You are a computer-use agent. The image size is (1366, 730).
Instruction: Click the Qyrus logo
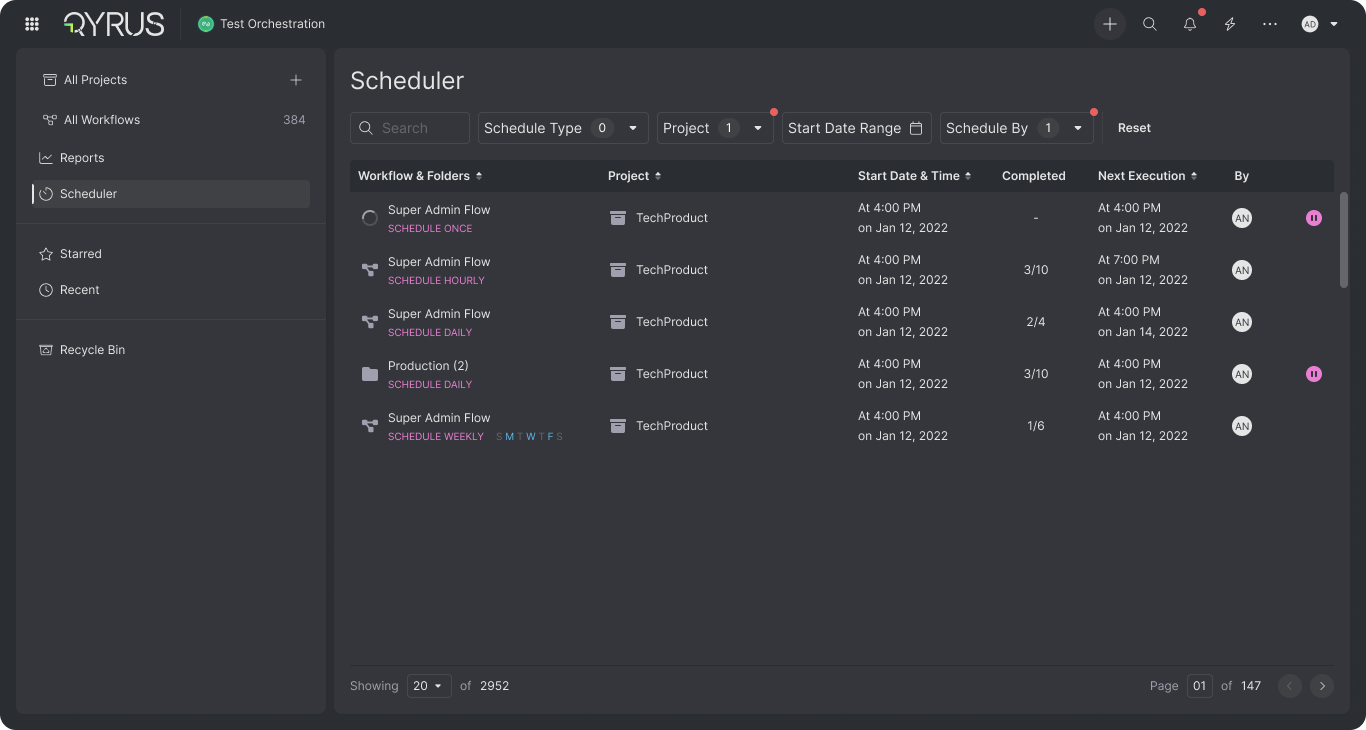[x=114, y=24]
